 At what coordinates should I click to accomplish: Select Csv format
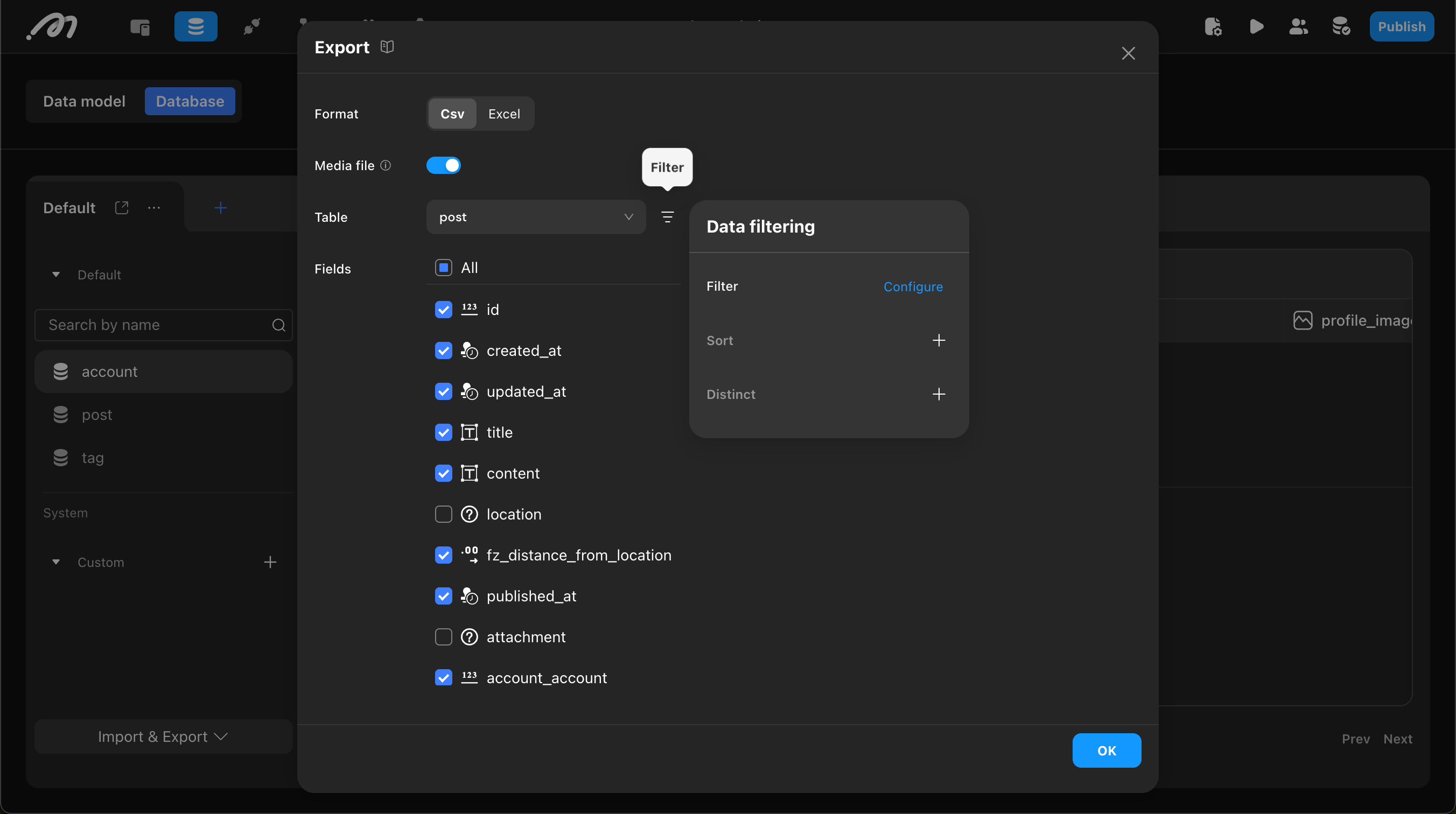click(452, 114)
